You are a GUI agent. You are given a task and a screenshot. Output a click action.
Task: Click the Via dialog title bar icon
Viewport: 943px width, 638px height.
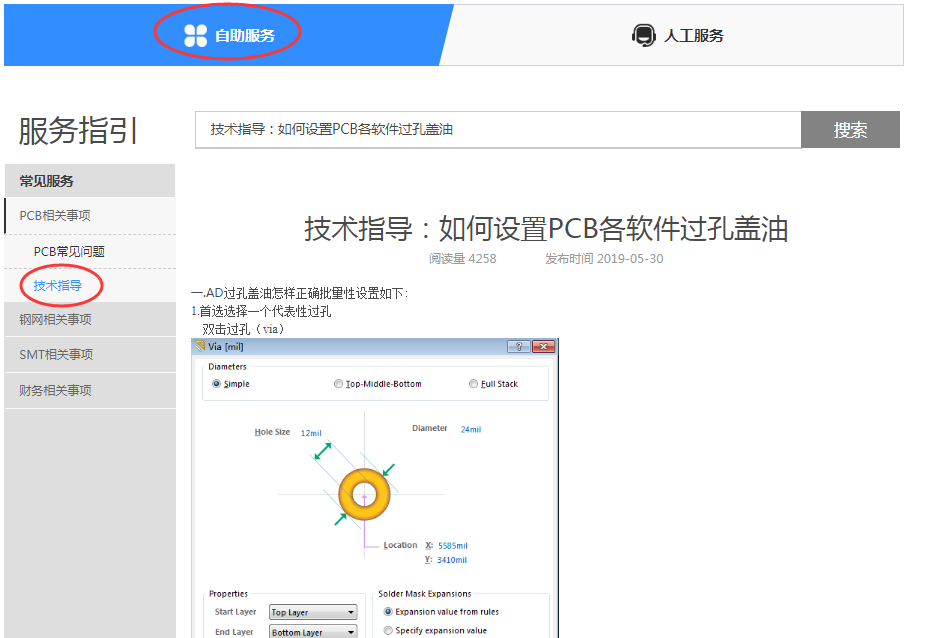(x=200, y=347)
